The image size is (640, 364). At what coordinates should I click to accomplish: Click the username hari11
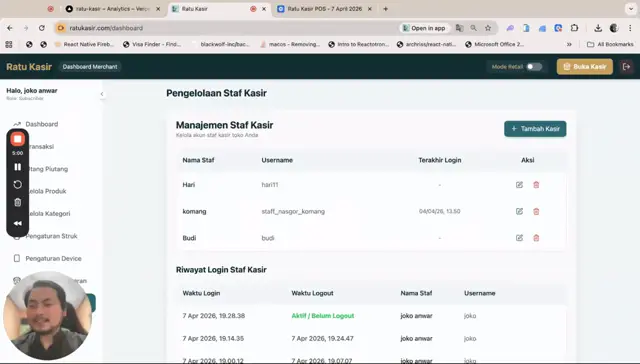click(270, 185)
